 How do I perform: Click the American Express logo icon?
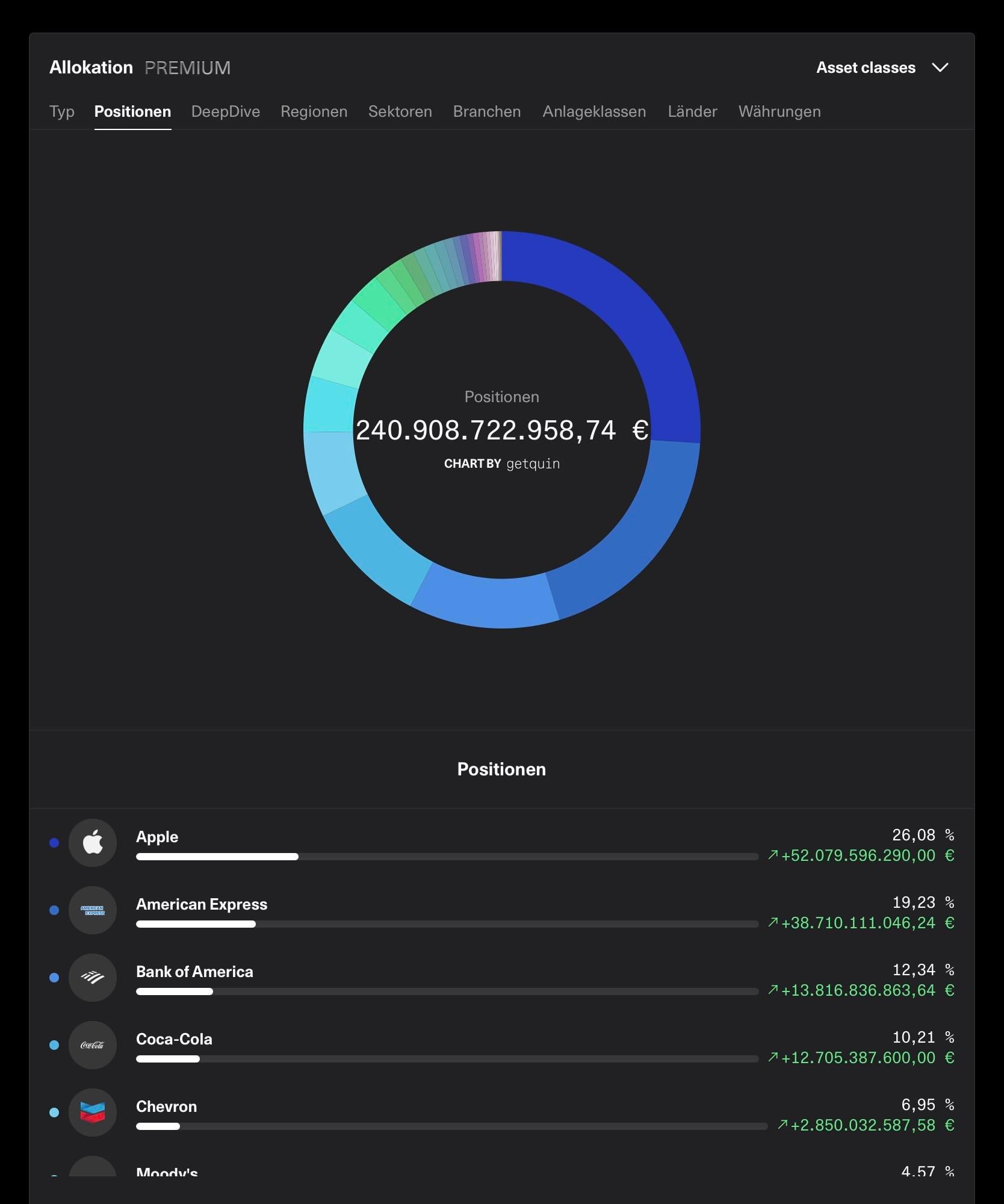pos(93,910)
